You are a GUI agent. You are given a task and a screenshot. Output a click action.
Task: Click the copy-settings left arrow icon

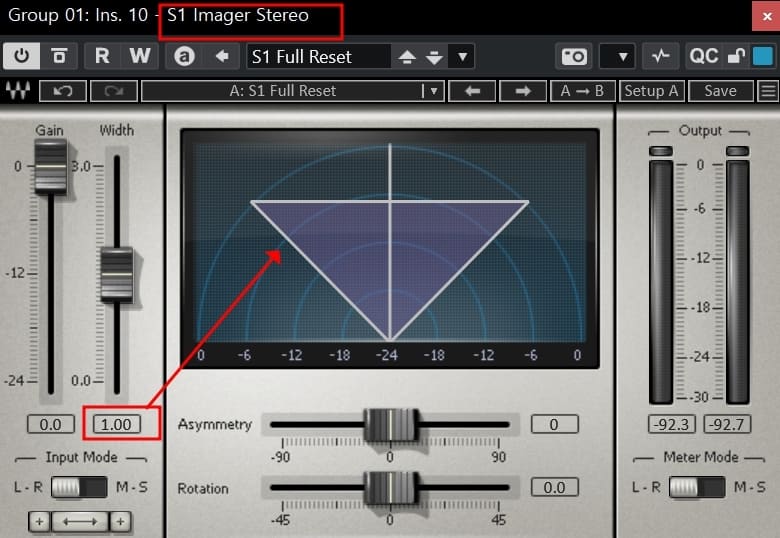click(x=222, y=56)
